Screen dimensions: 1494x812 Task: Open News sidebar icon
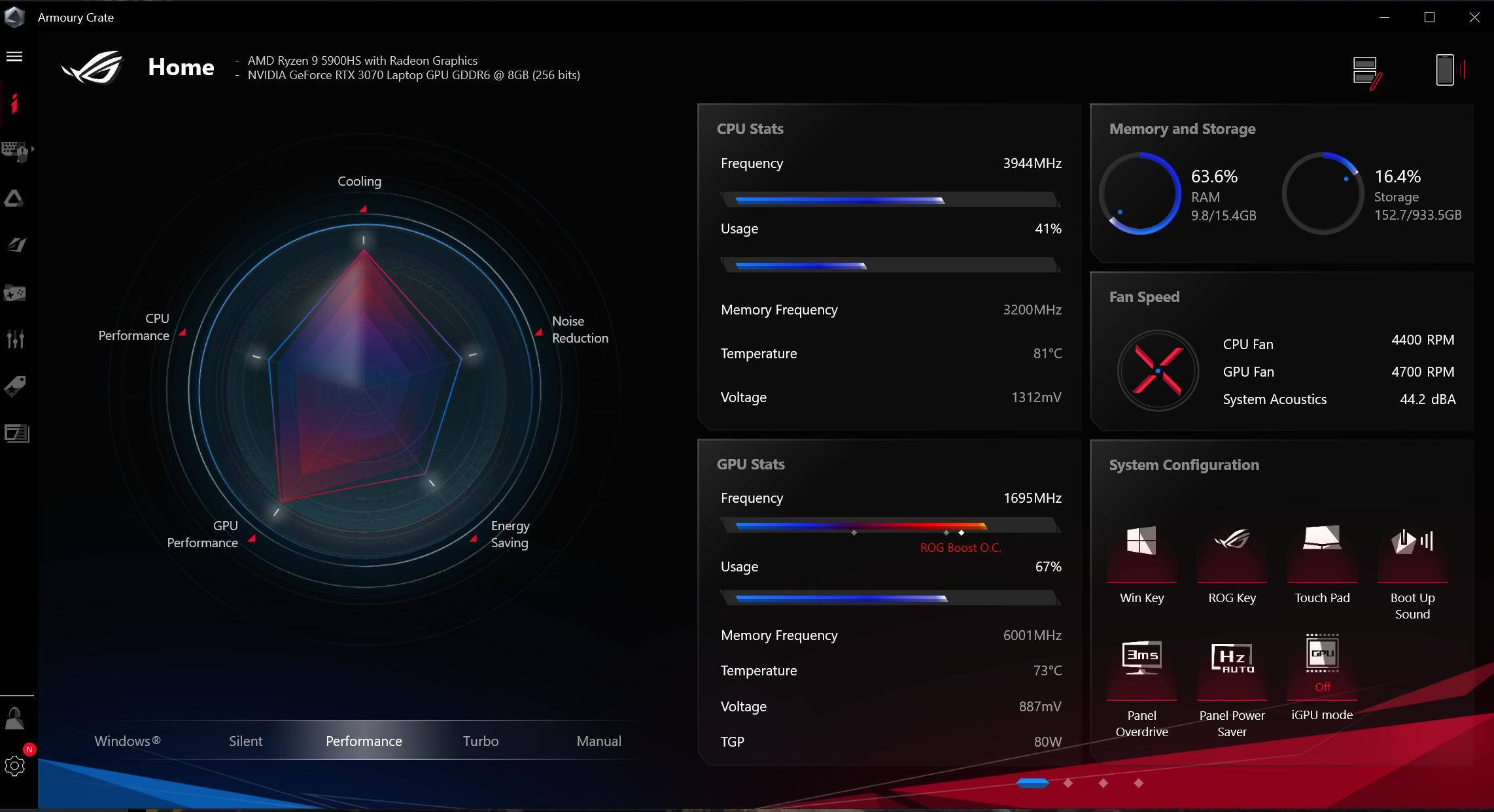pyautogui.click(x=16, y=433)
